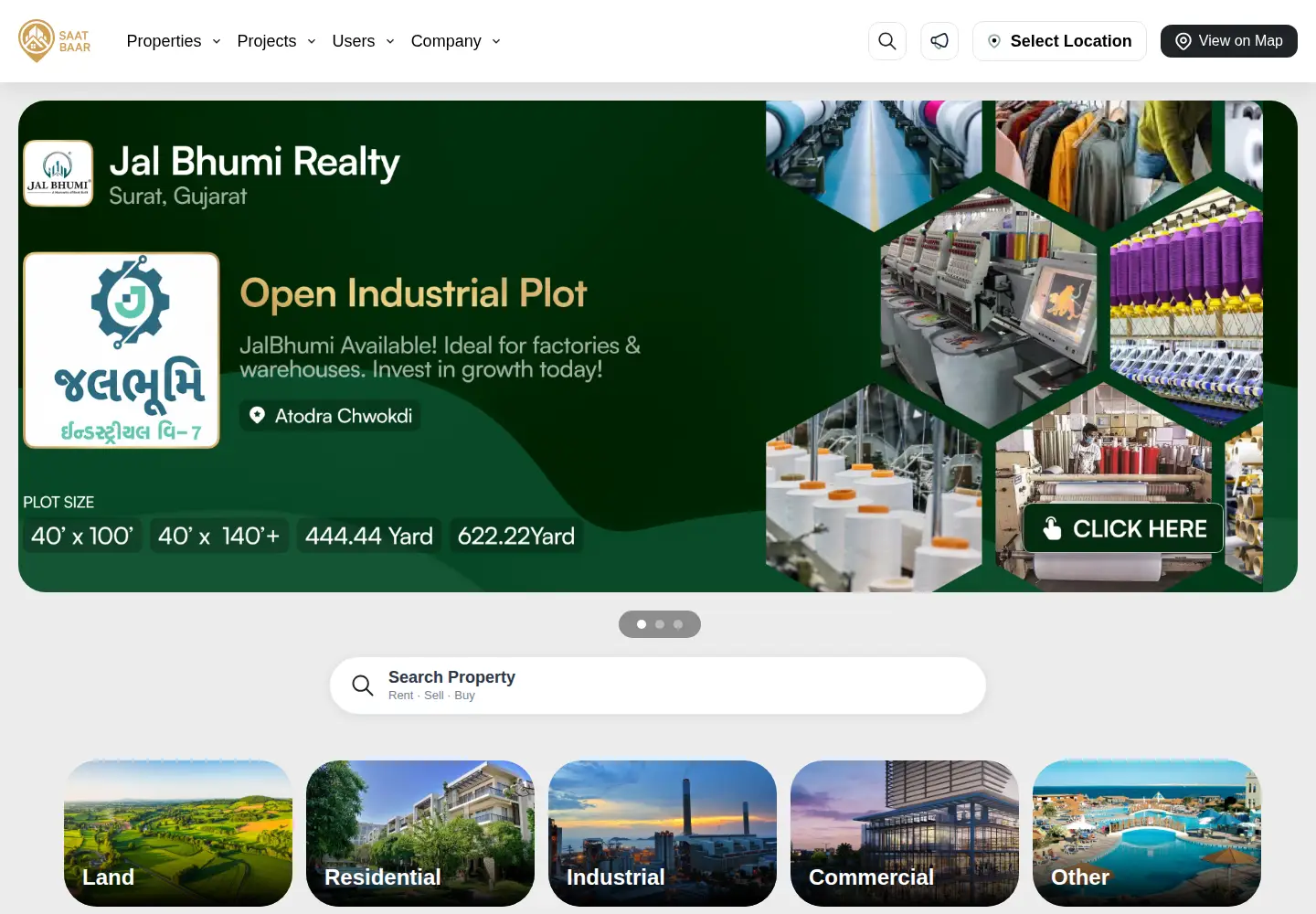Screen dimensions: 1316x914
Task: Open the Residential category card
Action: 420,834
